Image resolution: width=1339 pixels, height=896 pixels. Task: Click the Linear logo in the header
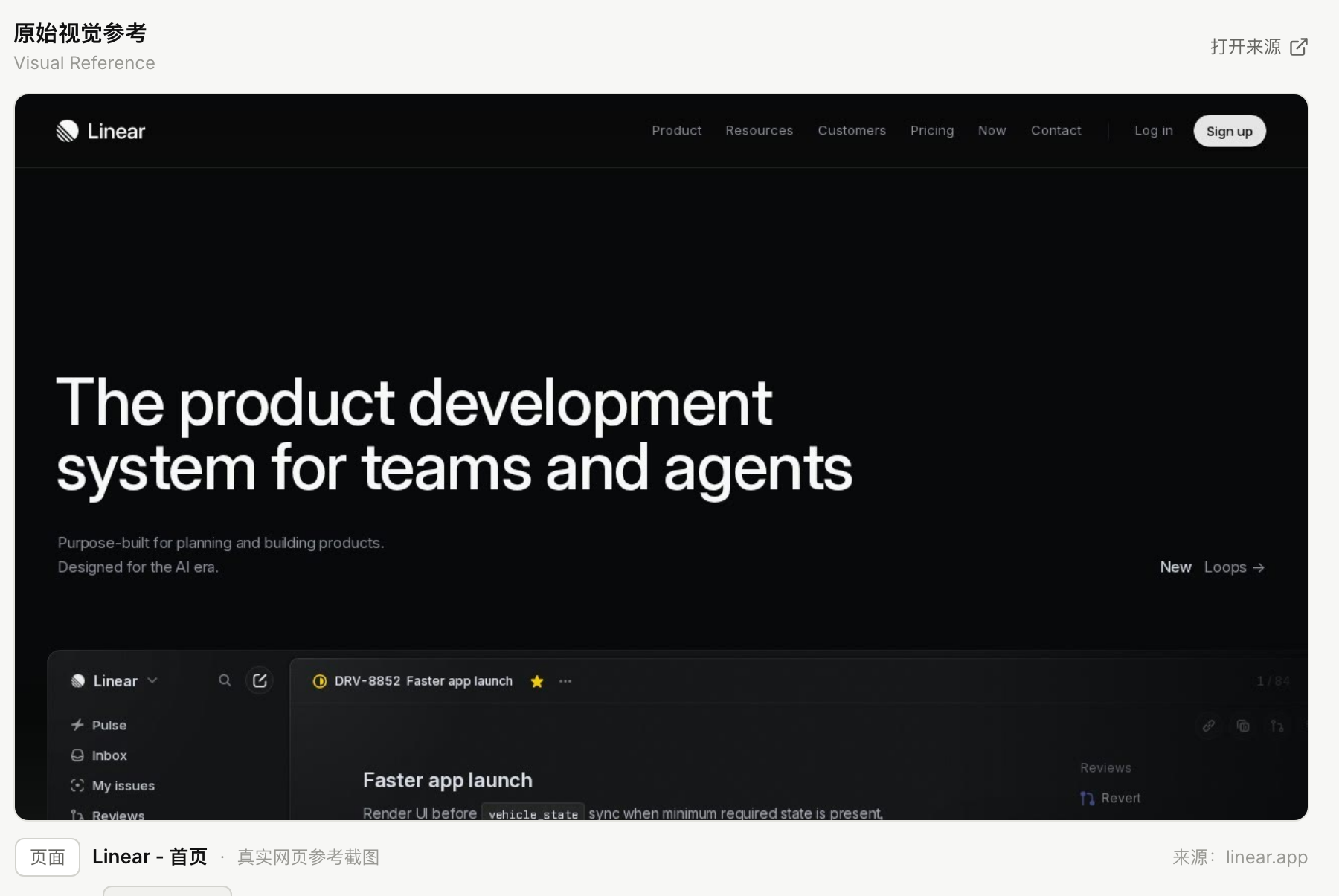point(100,131)
